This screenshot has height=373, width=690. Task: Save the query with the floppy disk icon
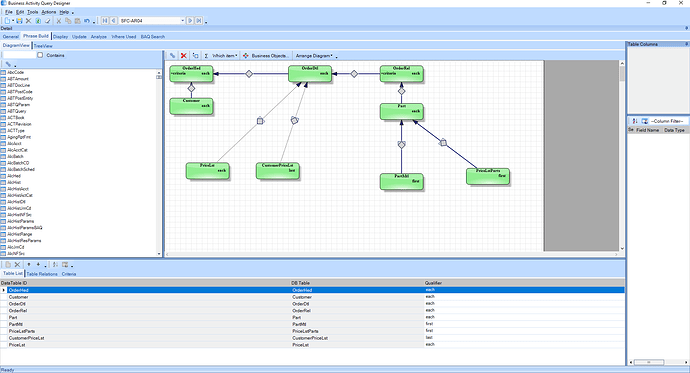[x=19, y=21]
